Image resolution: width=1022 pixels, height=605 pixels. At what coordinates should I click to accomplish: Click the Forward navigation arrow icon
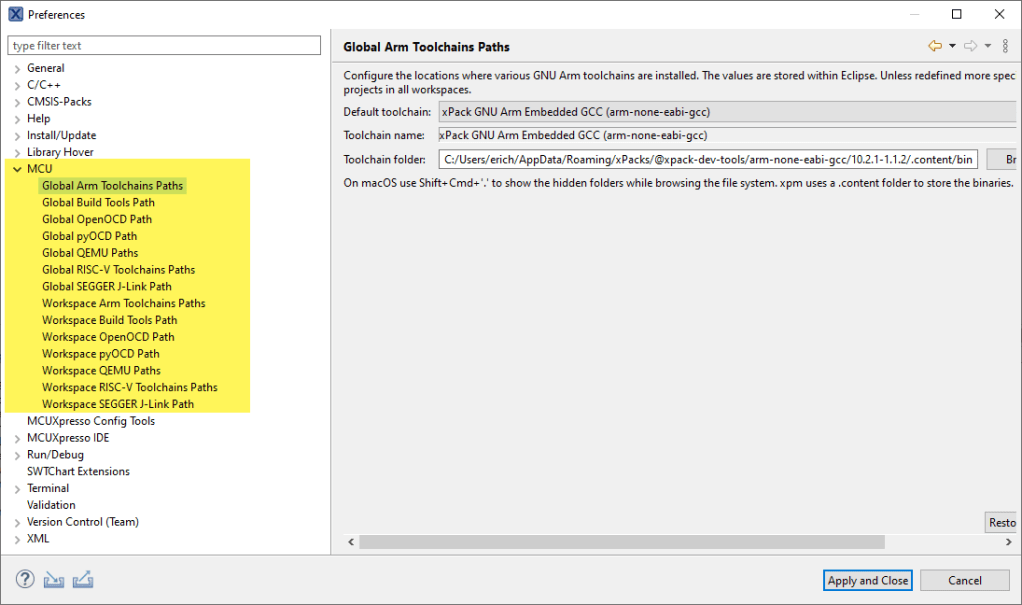point(970,46)
